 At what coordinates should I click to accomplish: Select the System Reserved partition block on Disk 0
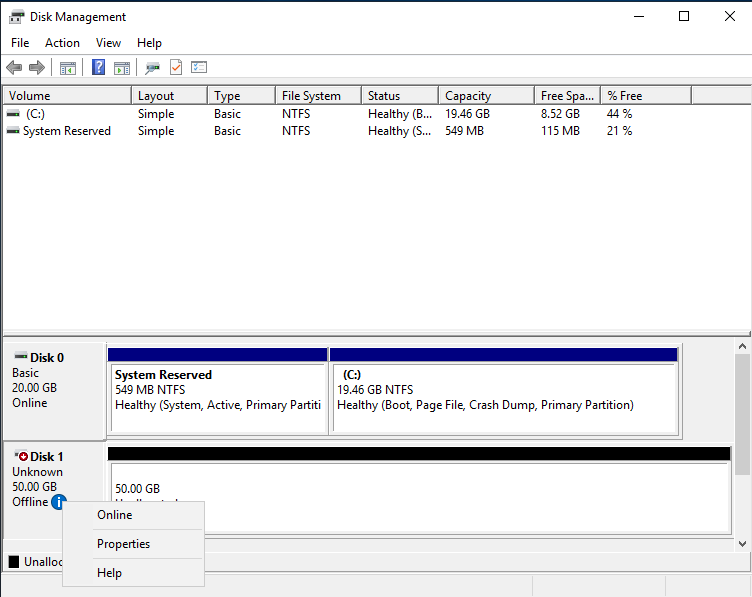pyautogui.click(x=218, y=392)
